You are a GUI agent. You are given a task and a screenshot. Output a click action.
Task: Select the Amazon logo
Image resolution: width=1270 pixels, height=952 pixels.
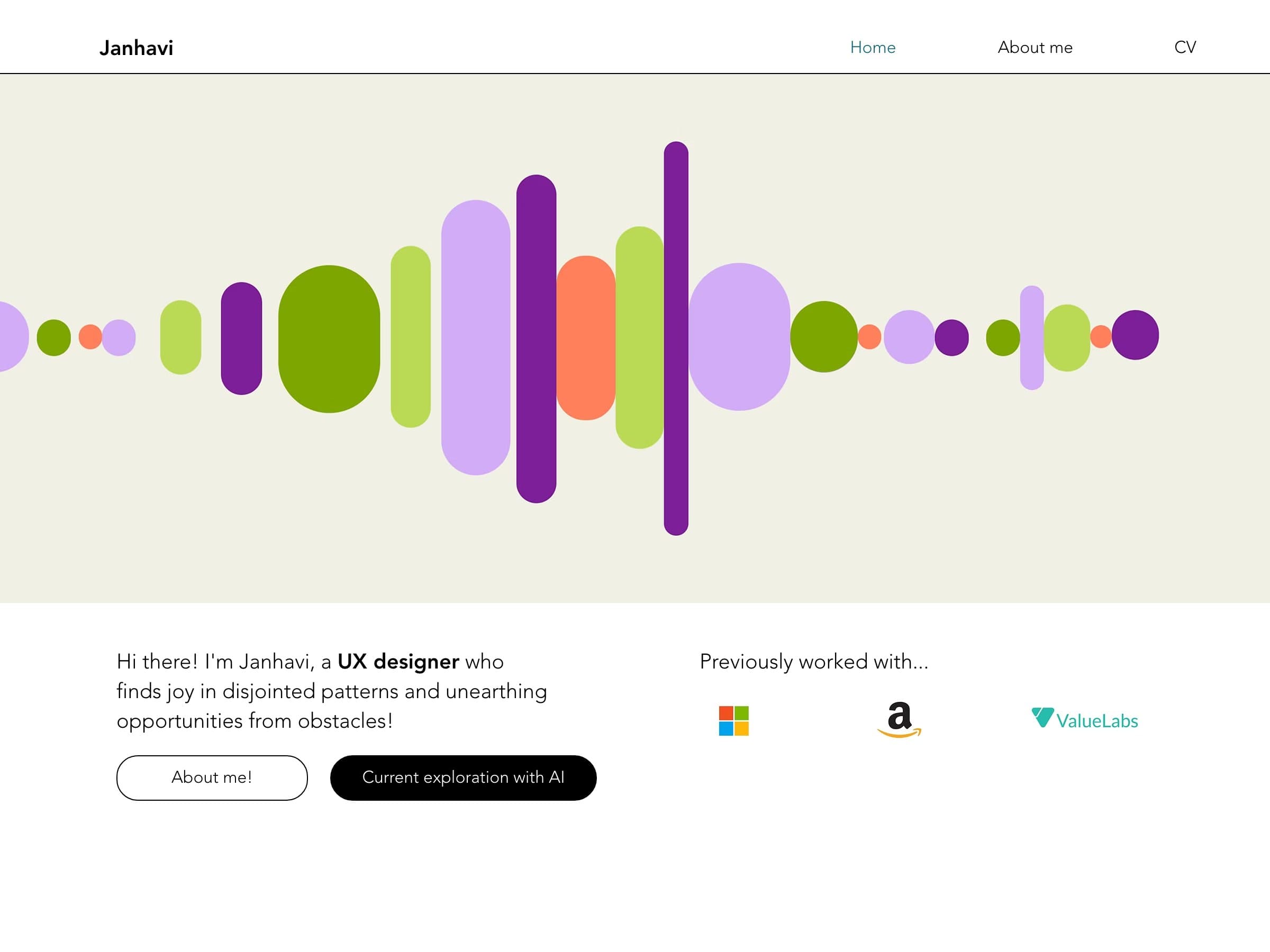point(899,719)
